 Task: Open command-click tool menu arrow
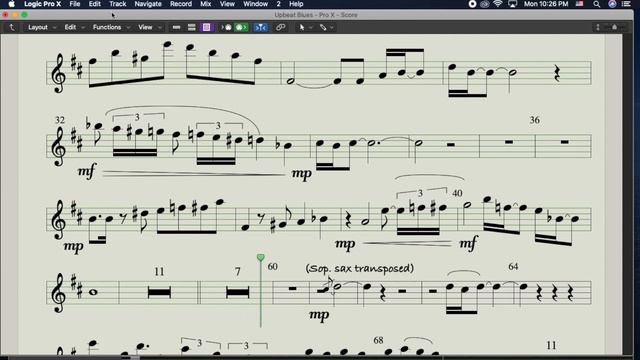[332, 27]
